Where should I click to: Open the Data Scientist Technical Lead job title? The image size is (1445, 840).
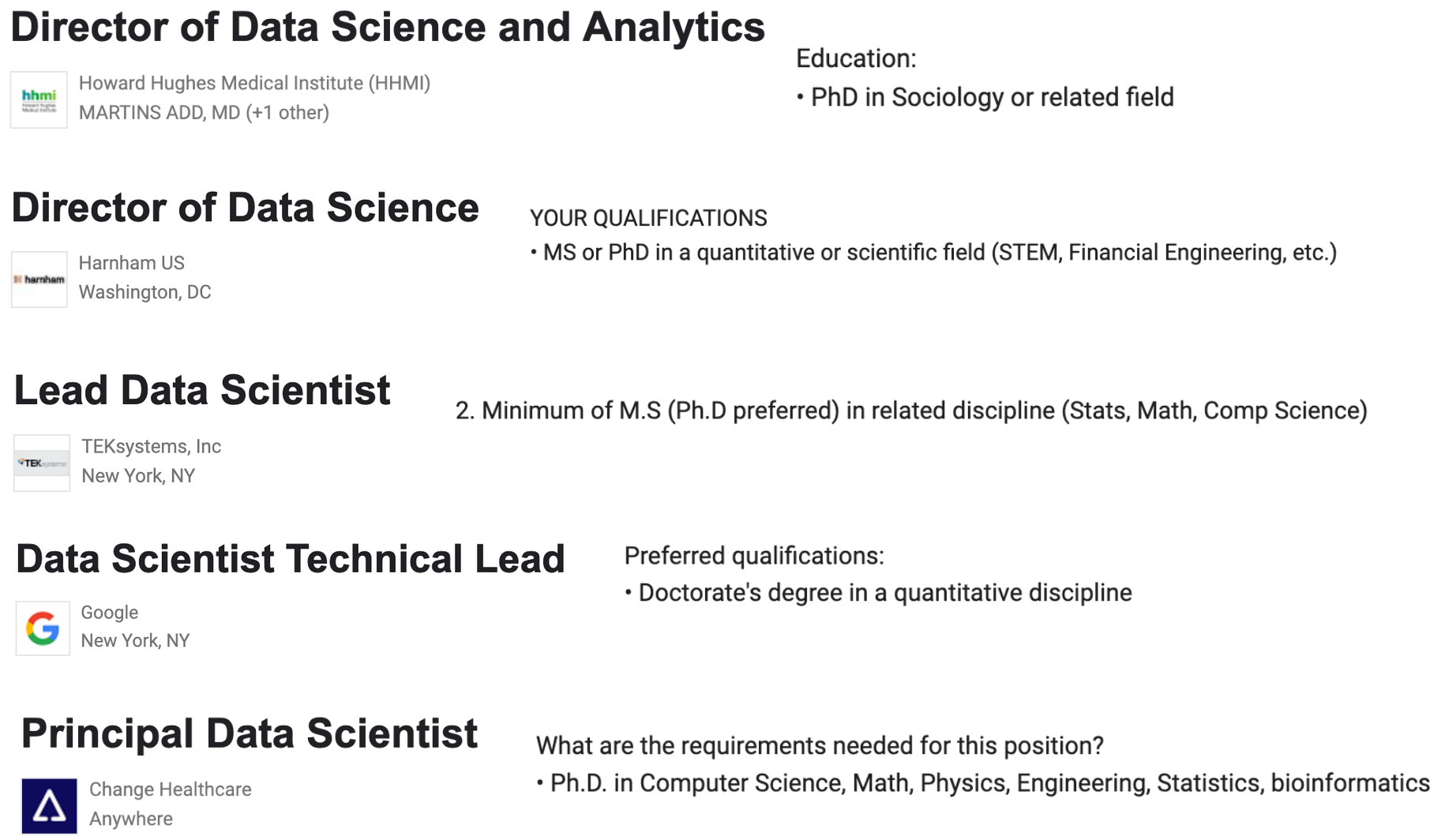click(291, 559)
